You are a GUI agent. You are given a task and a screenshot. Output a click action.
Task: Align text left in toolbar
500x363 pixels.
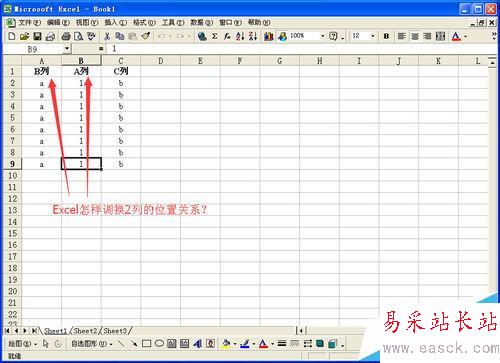coord(402,36)
